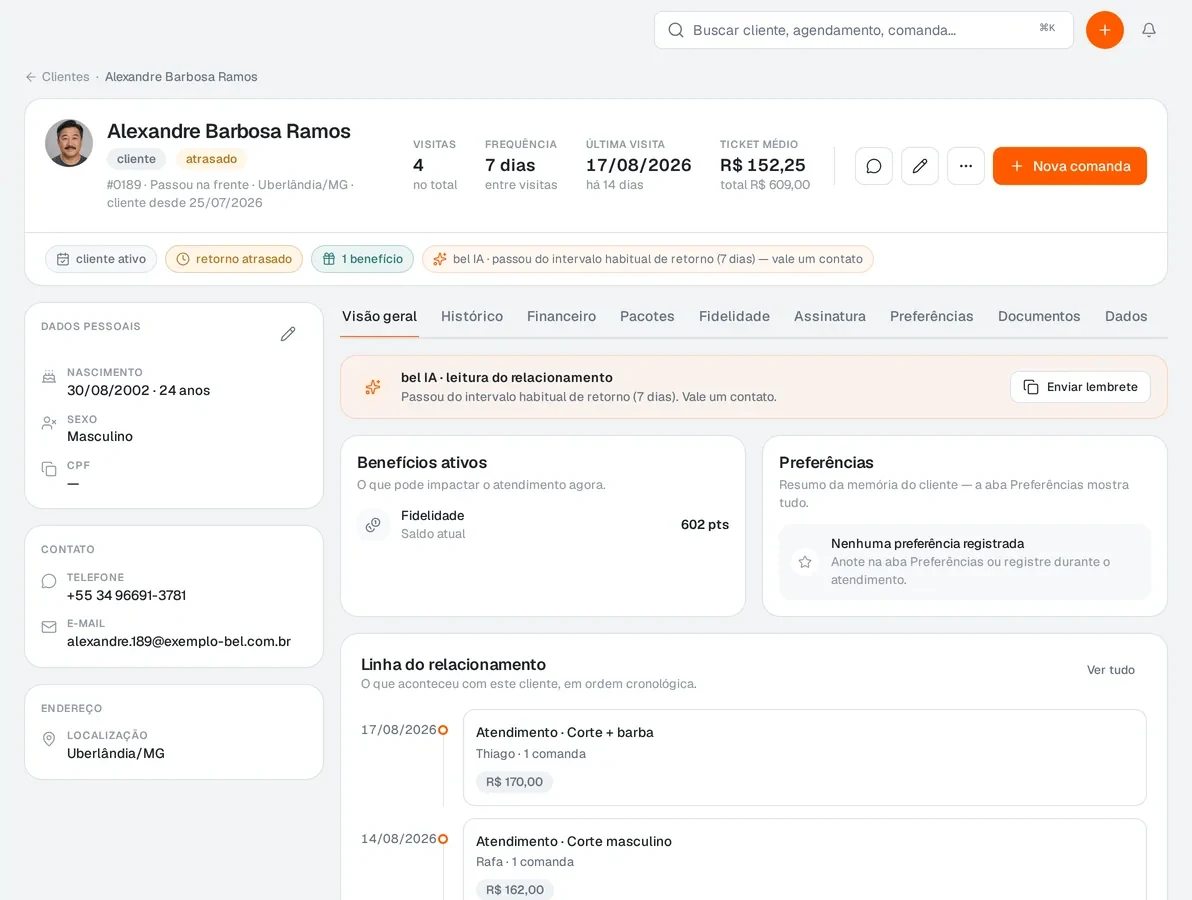Screen dimensions: 1192x900
Task: Switch to the Pacotes tab
Action: tap(647, 316)
